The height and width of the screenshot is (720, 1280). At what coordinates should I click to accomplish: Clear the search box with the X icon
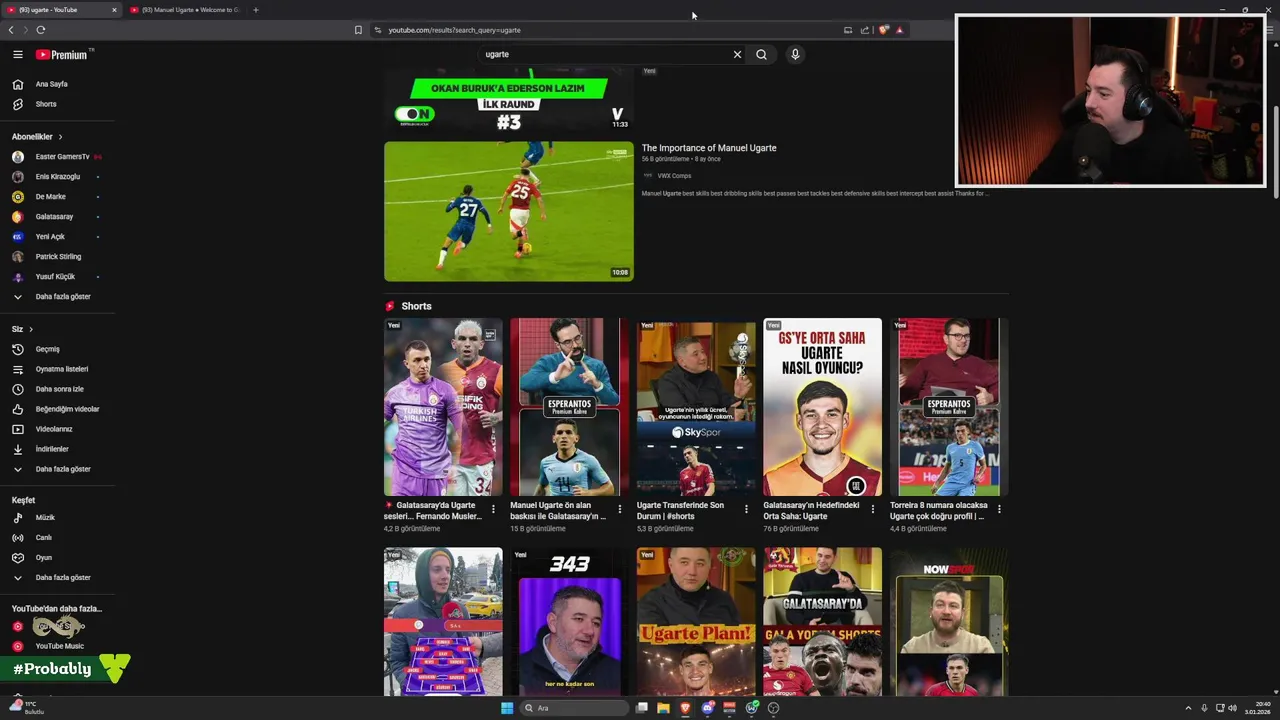click(x=738, y=55)
